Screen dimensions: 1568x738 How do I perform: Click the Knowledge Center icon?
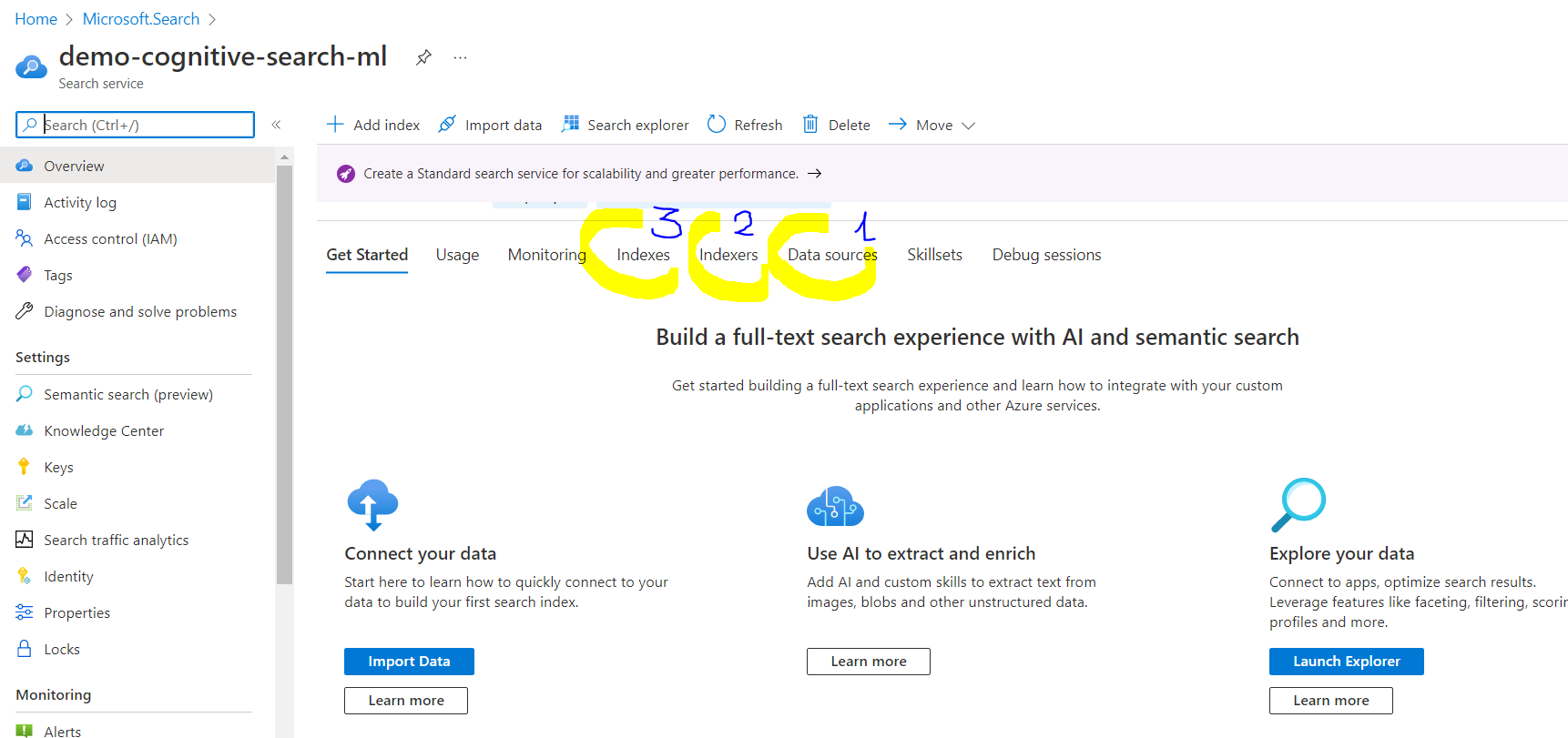tap(25, 430)
